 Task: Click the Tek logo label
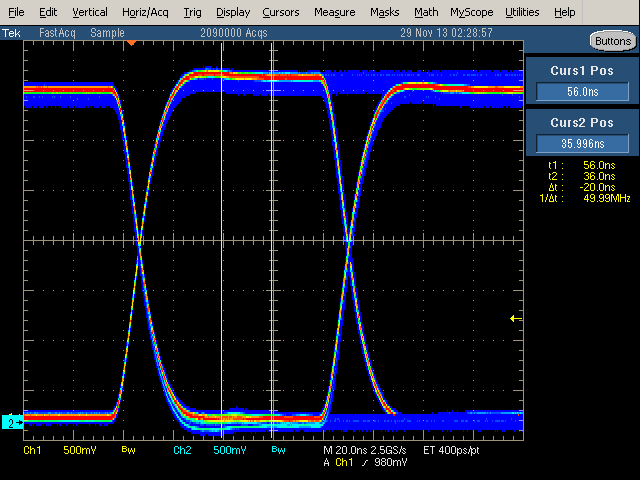point(11,33)
